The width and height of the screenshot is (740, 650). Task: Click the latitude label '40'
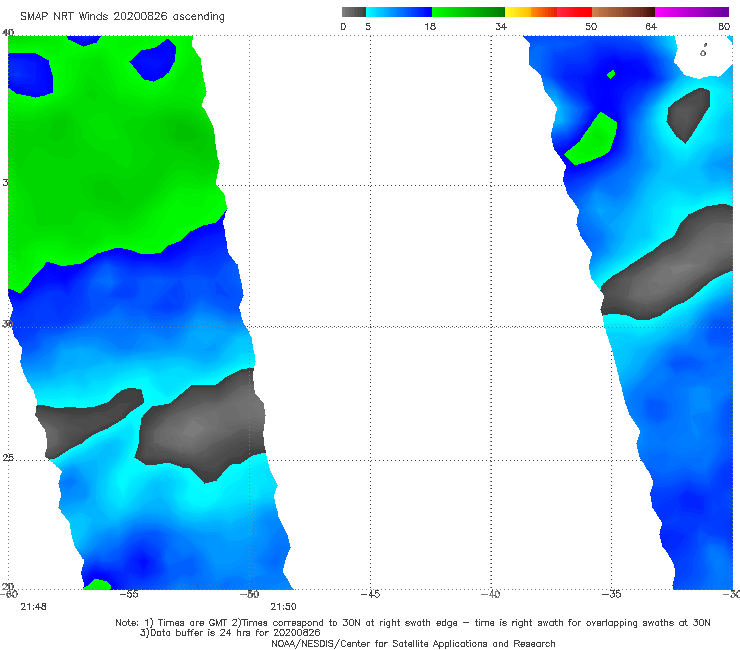tap(8, 33)
